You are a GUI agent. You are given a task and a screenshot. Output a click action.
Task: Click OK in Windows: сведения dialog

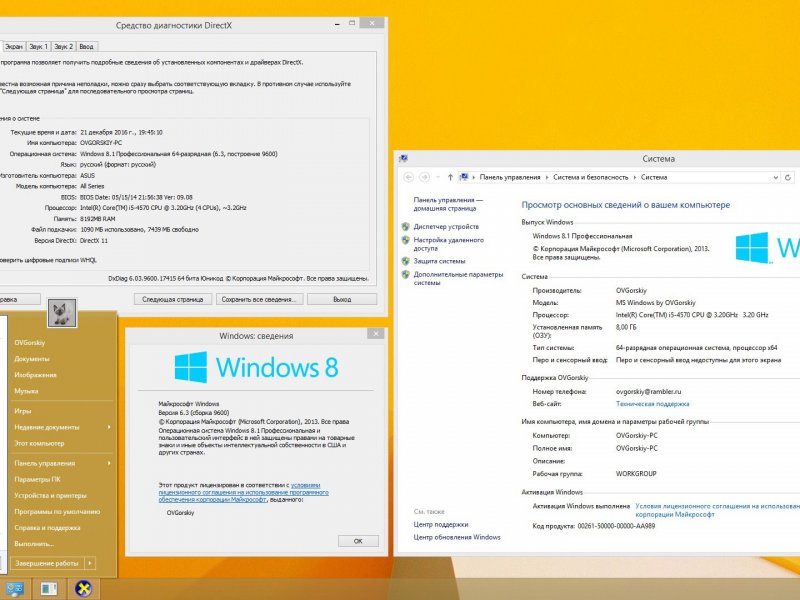click(x=358, y=541)
